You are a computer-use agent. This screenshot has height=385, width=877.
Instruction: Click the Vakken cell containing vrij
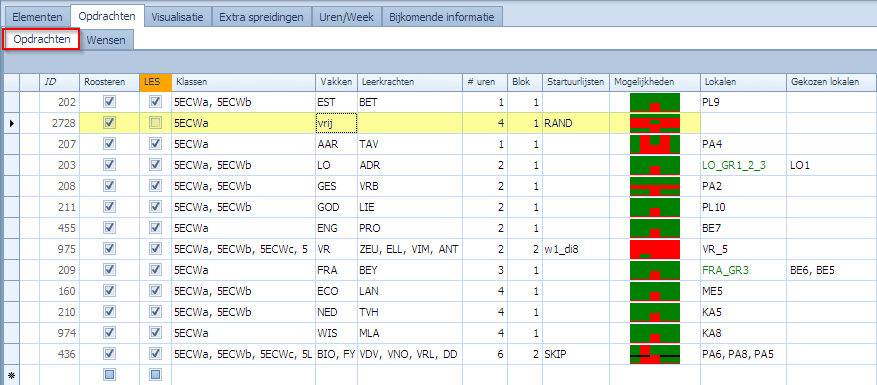pyautogui.click(x=336, y=124)
